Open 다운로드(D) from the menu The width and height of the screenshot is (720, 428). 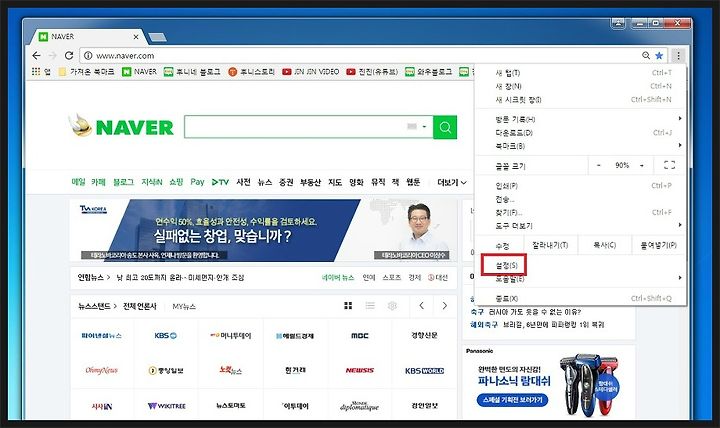click(580, 132)
